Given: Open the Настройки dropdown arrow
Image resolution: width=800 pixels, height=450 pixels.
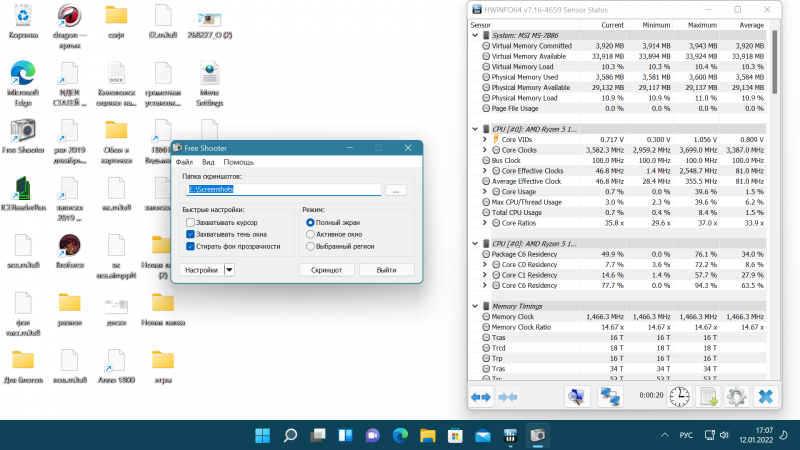Looking at the screenshot, I should coord(229,270).
